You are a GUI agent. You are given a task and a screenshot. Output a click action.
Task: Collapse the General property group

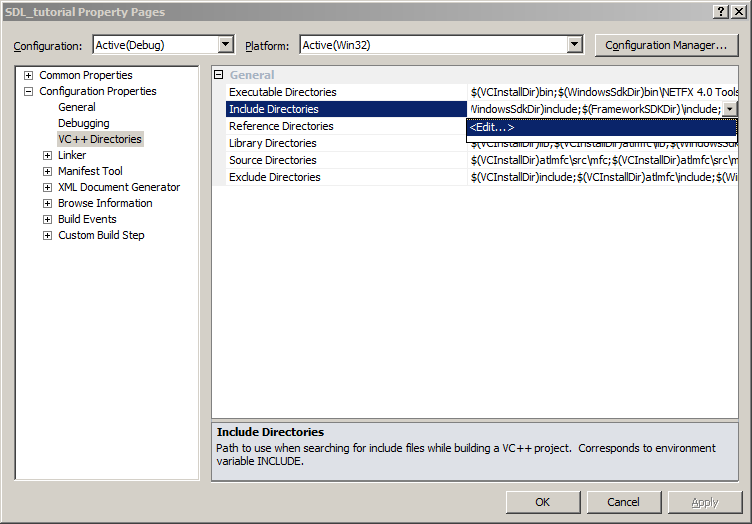219,75
